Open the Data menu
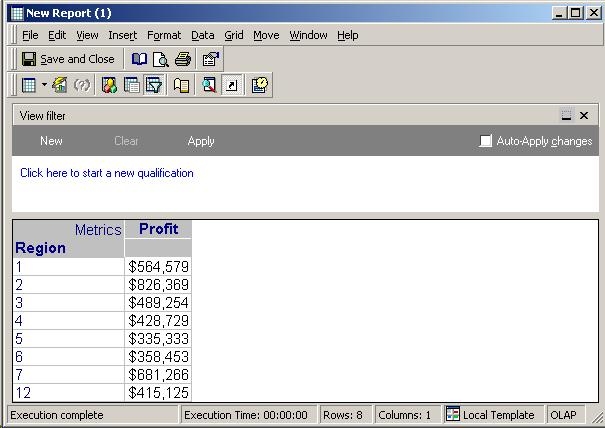605x428 pixels. click(202, 35)
